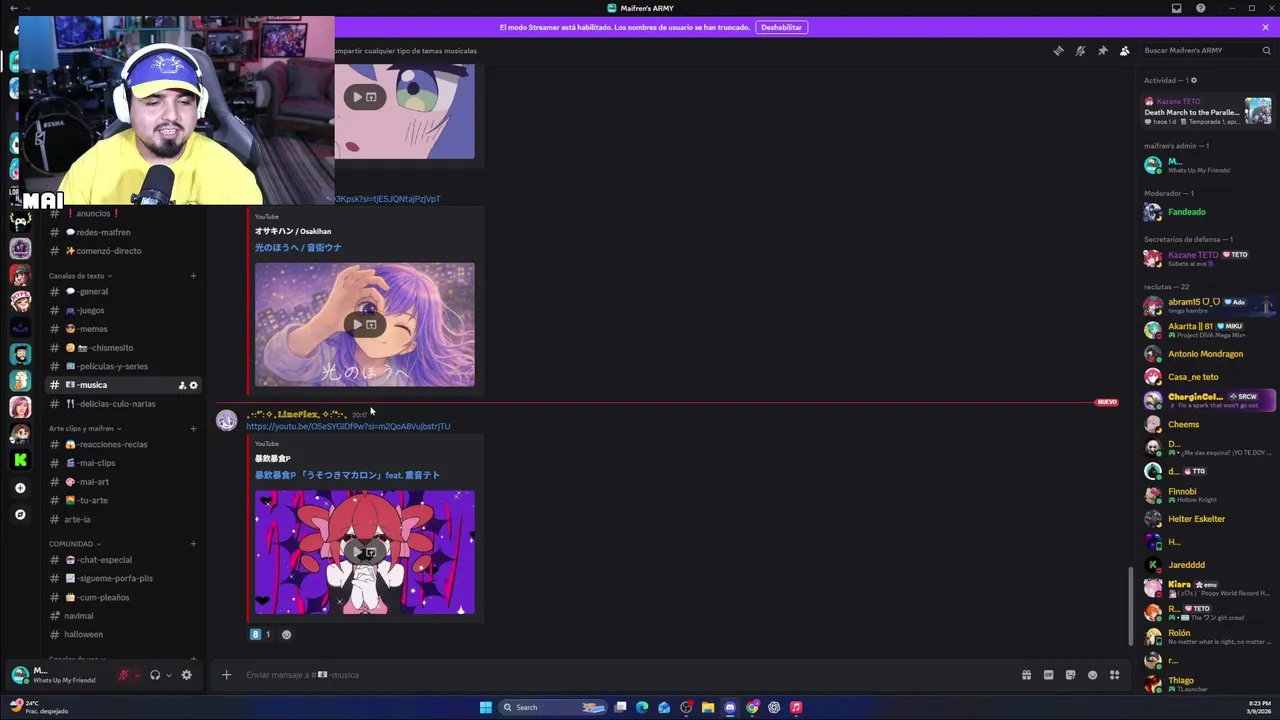Click the plus attach button in message bar
Viewport: 1280px width, 720px height.
pos(226,675)
